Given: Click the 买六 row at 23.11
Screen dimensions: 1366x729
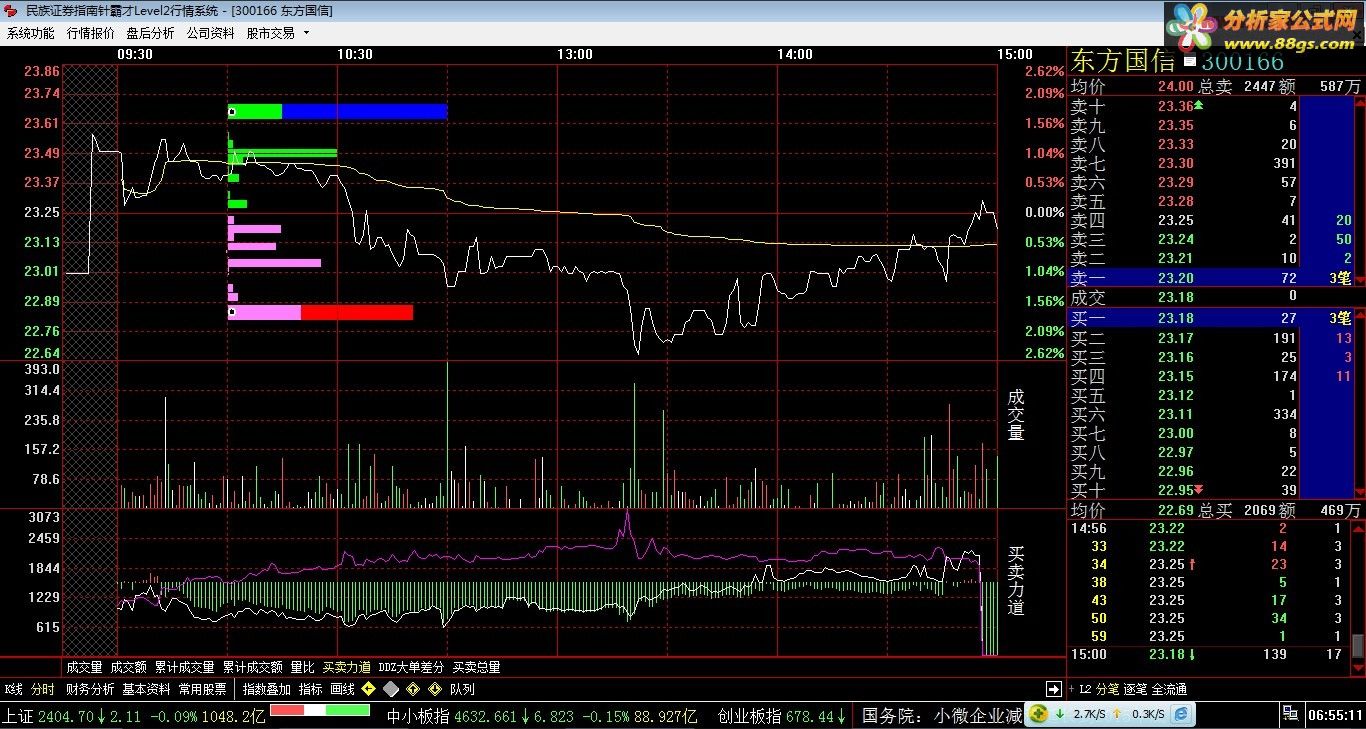Looking at the screenshot, I should pyautogui.click(x=1184, y=414).
